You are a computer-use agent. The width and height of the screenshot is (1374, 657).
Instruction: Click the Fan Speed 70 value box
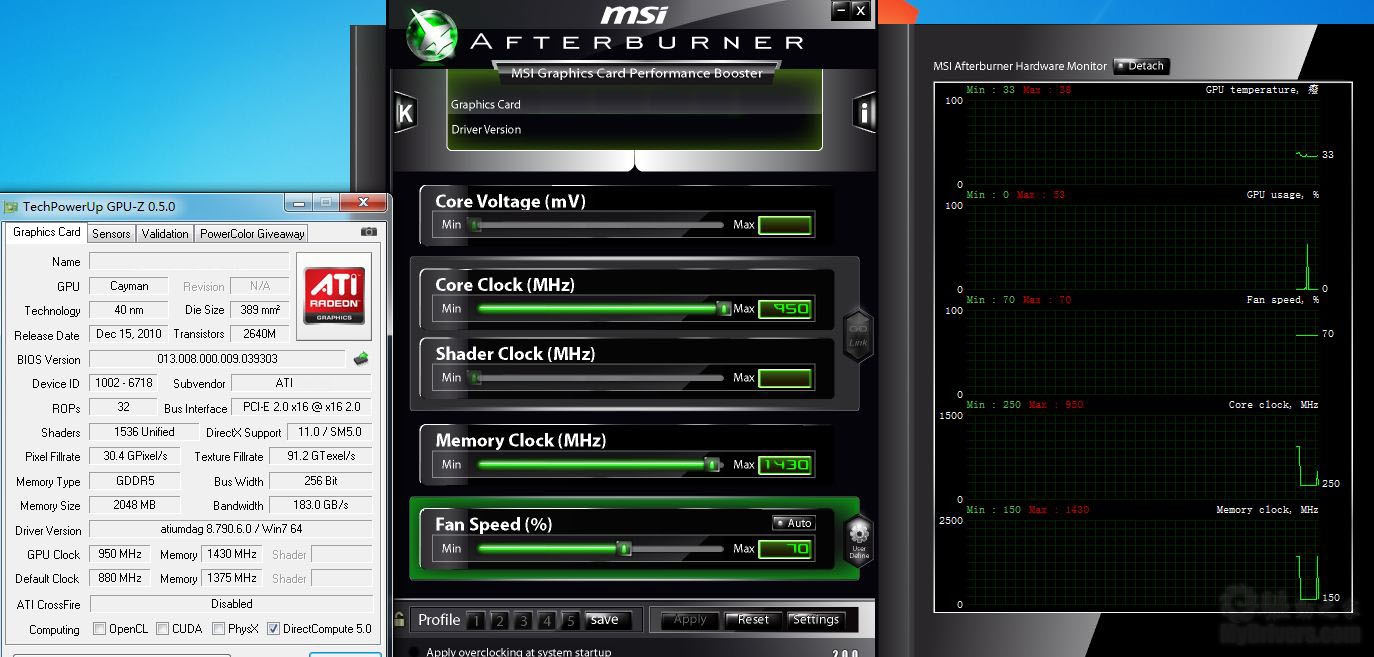(785, 548)
